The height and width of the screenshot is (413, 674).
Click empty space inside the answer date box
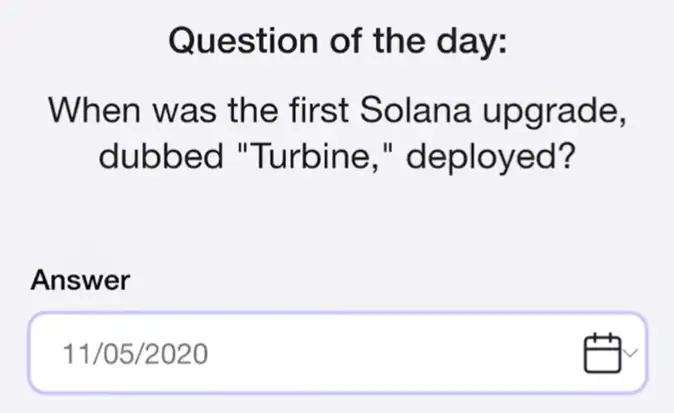(400, 353)
